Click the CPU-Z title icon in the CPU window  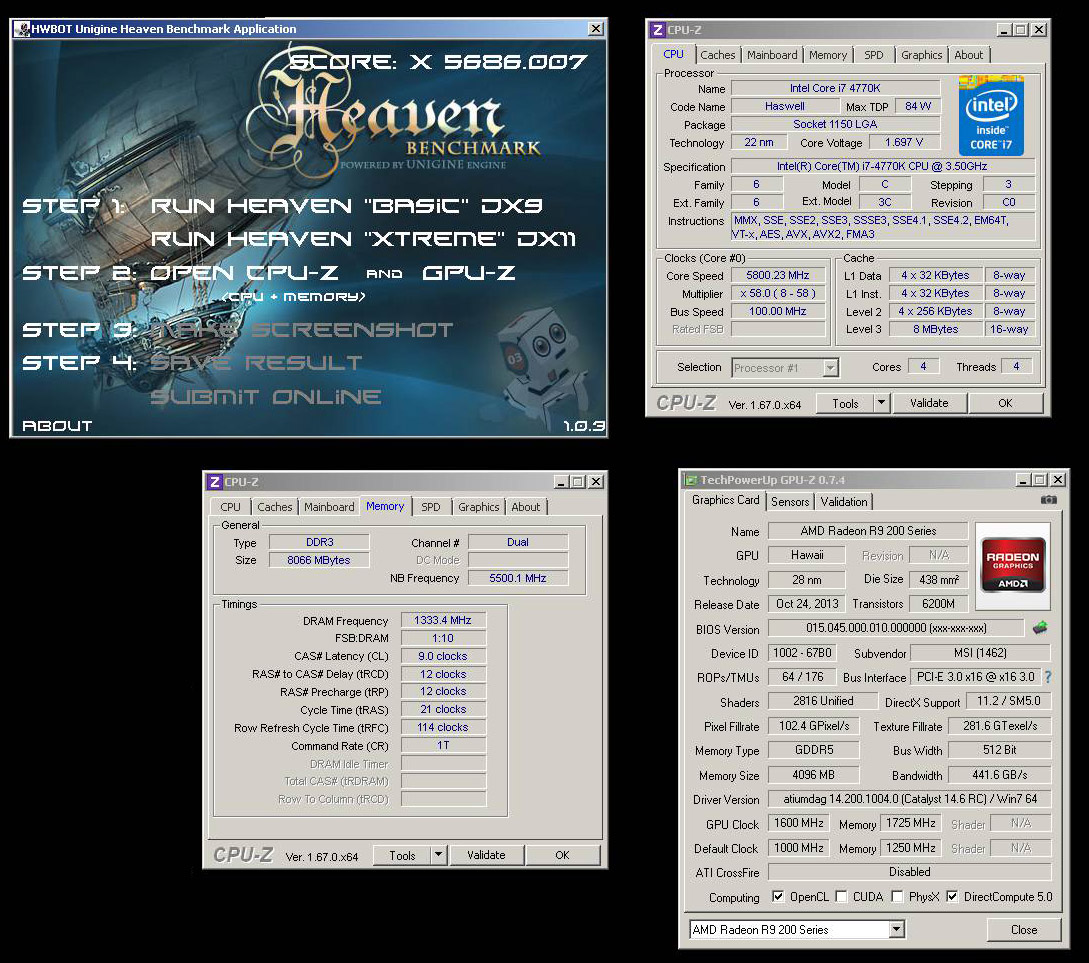click(x=658, y=30)
